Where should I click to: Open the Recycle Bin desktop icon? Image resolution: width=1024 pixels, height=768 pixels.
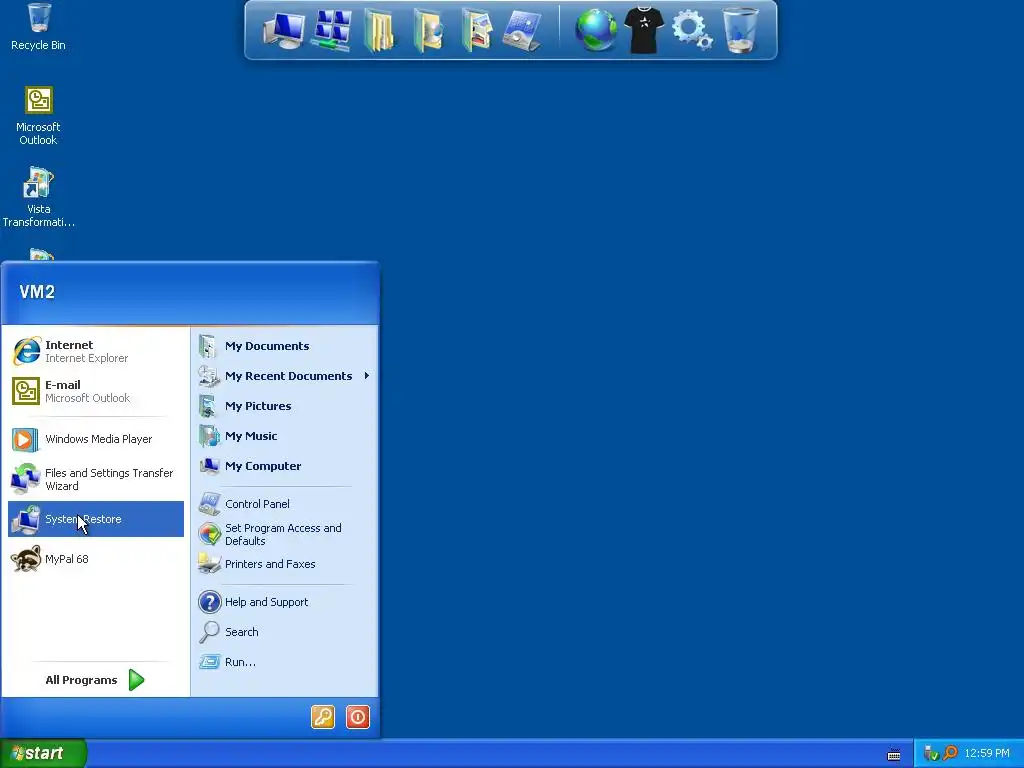(x=39, y=26)
